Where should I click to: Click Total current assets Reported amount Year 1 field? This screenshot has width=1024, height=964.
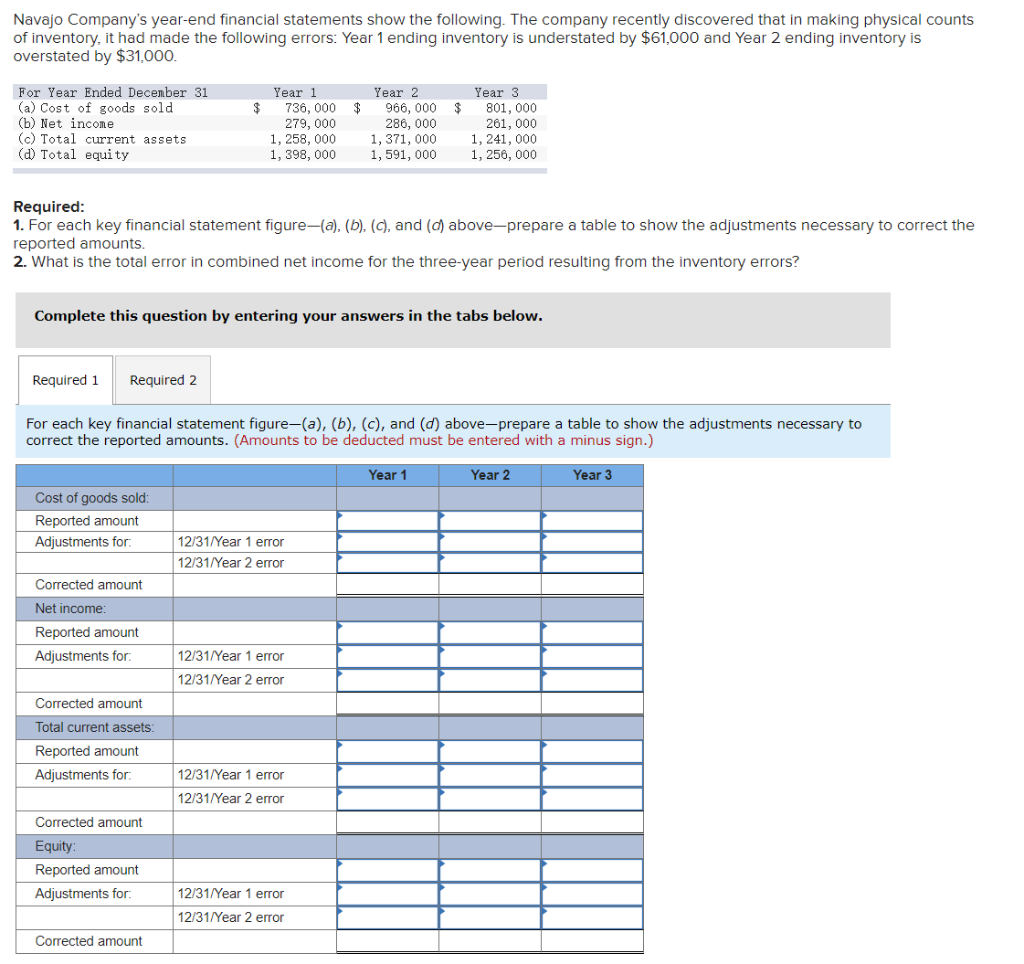click(x=388, y=752)
